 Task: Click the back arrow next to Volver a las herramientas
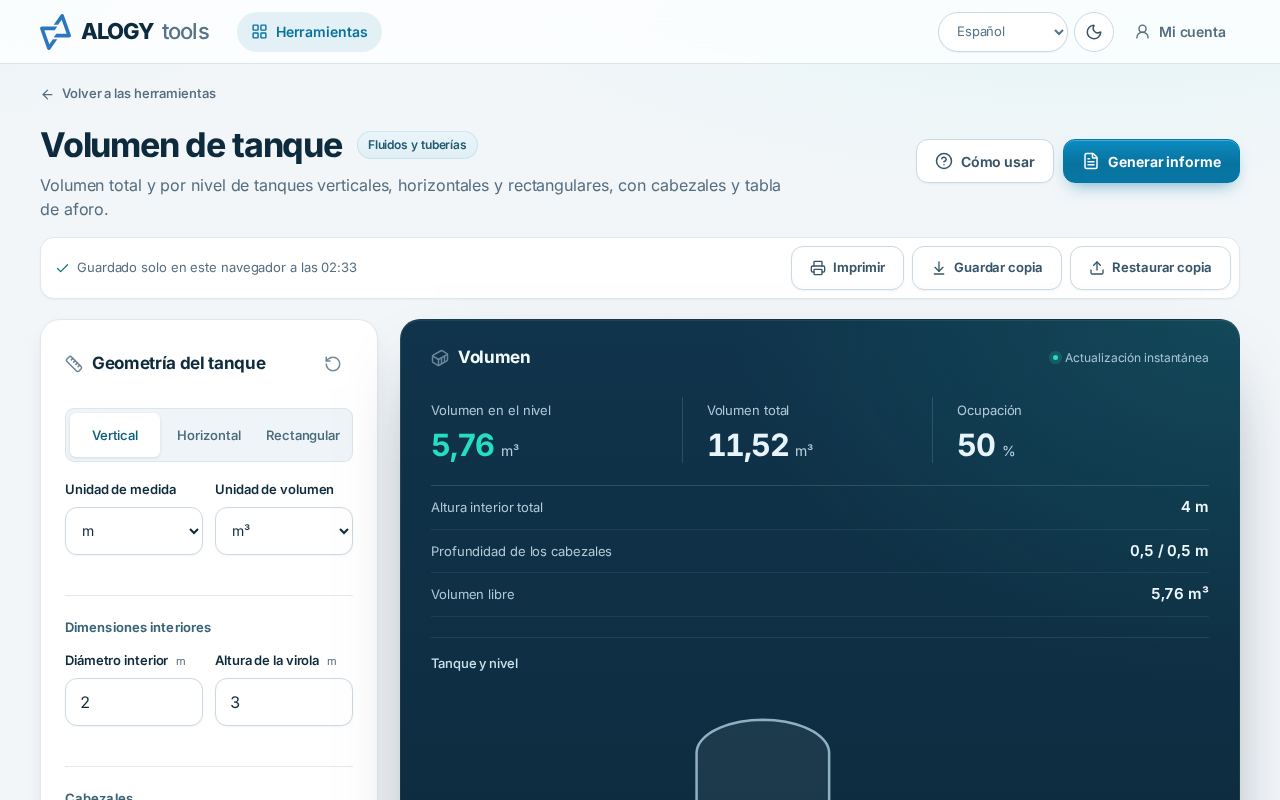coord(47,94)
